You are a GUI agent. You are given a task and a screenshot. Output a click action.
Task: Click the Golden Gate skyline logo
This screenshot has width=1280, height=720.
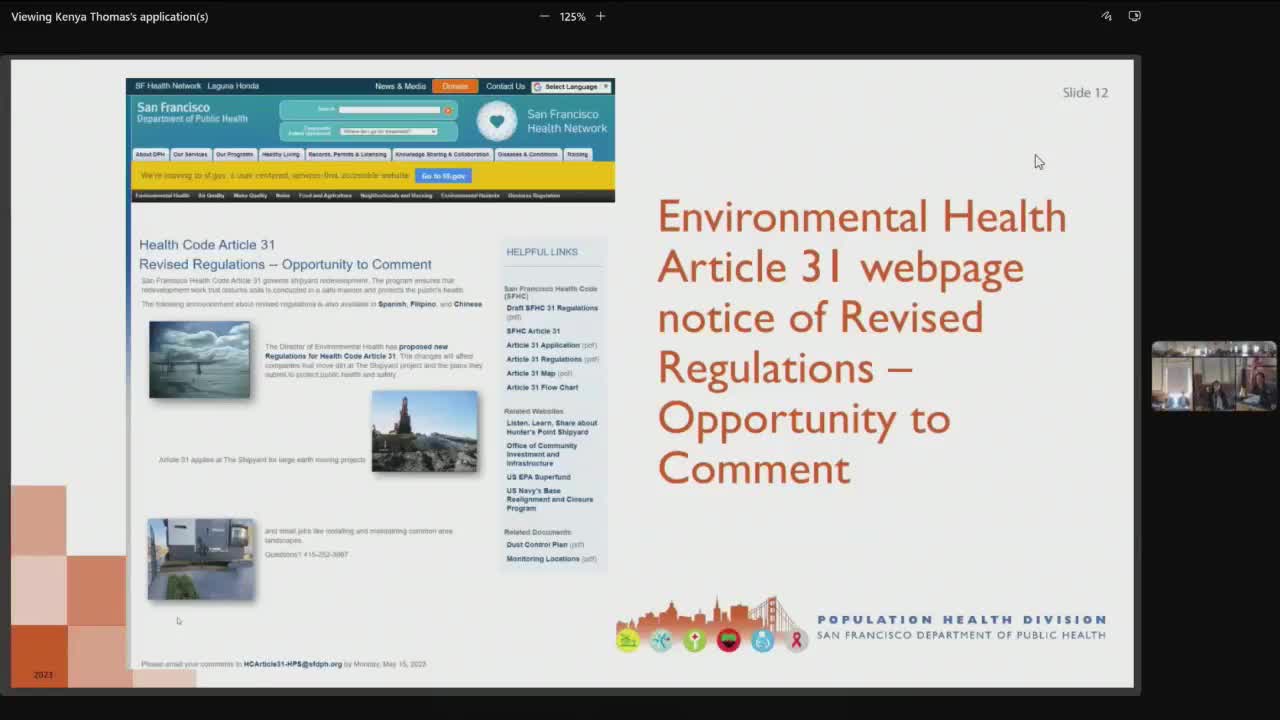coord(710,625)
